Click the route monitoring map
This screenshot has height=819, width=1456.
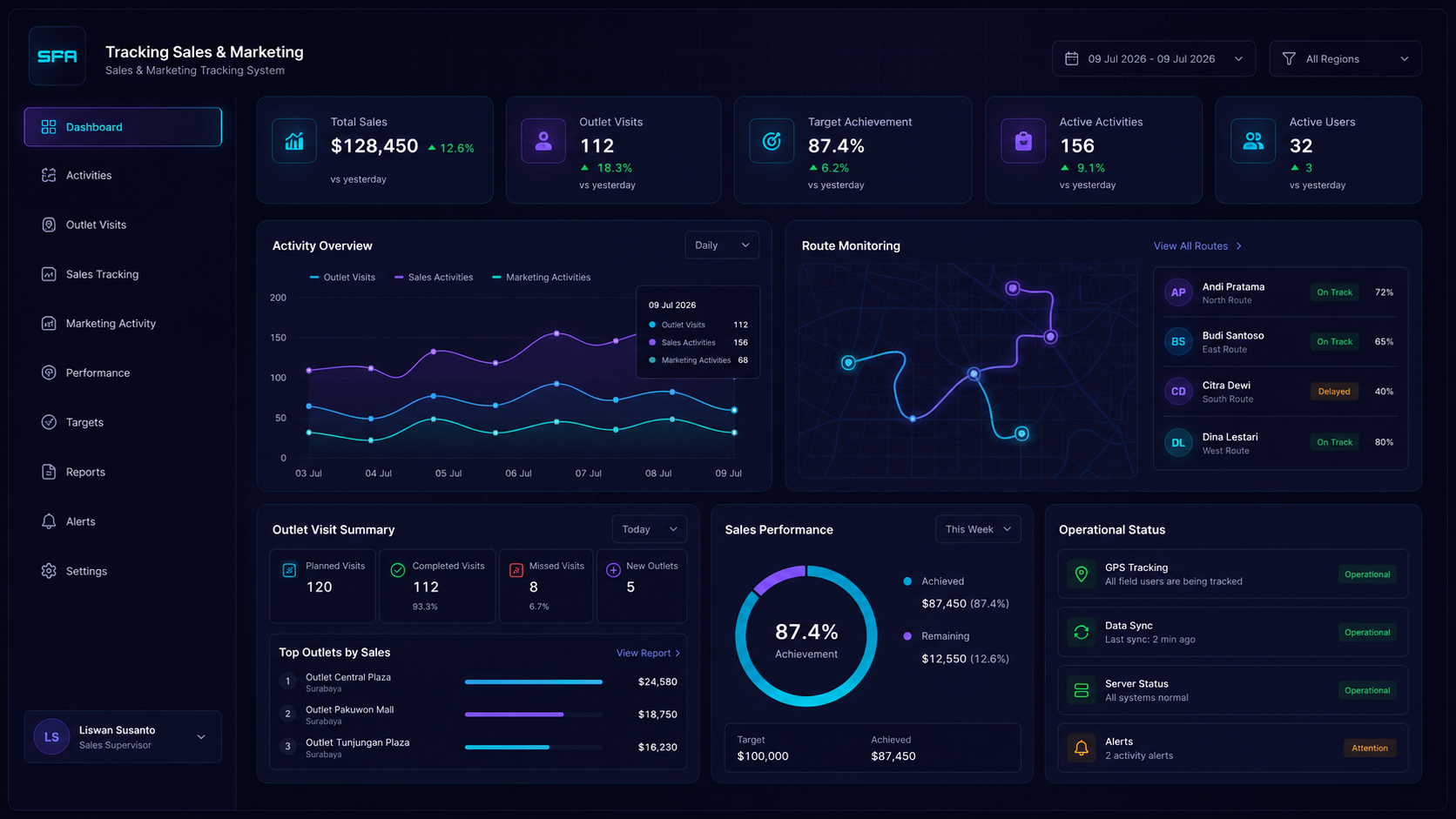tap(967, 371)
